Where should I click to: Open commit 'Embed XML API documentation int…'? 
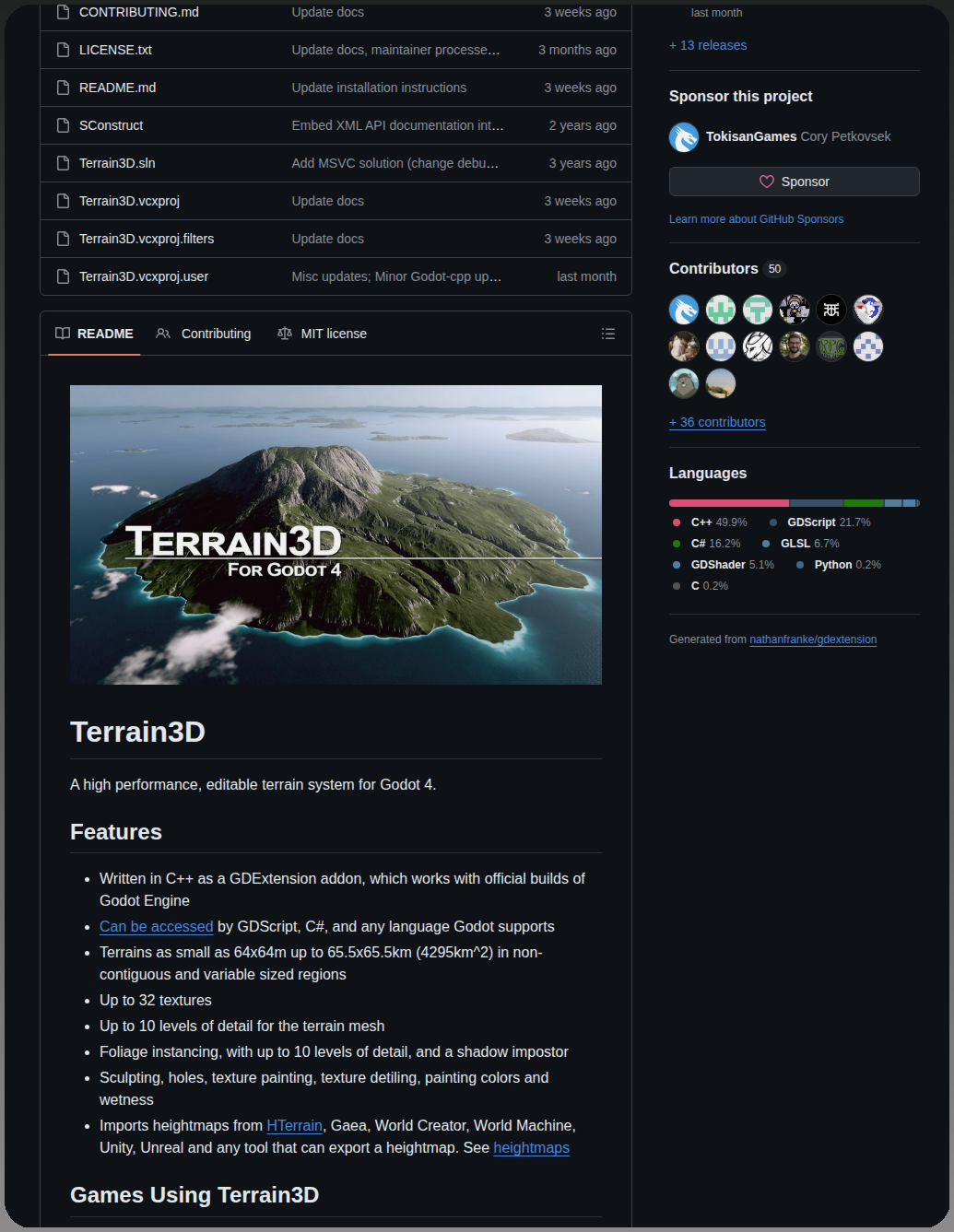point(397,125)
